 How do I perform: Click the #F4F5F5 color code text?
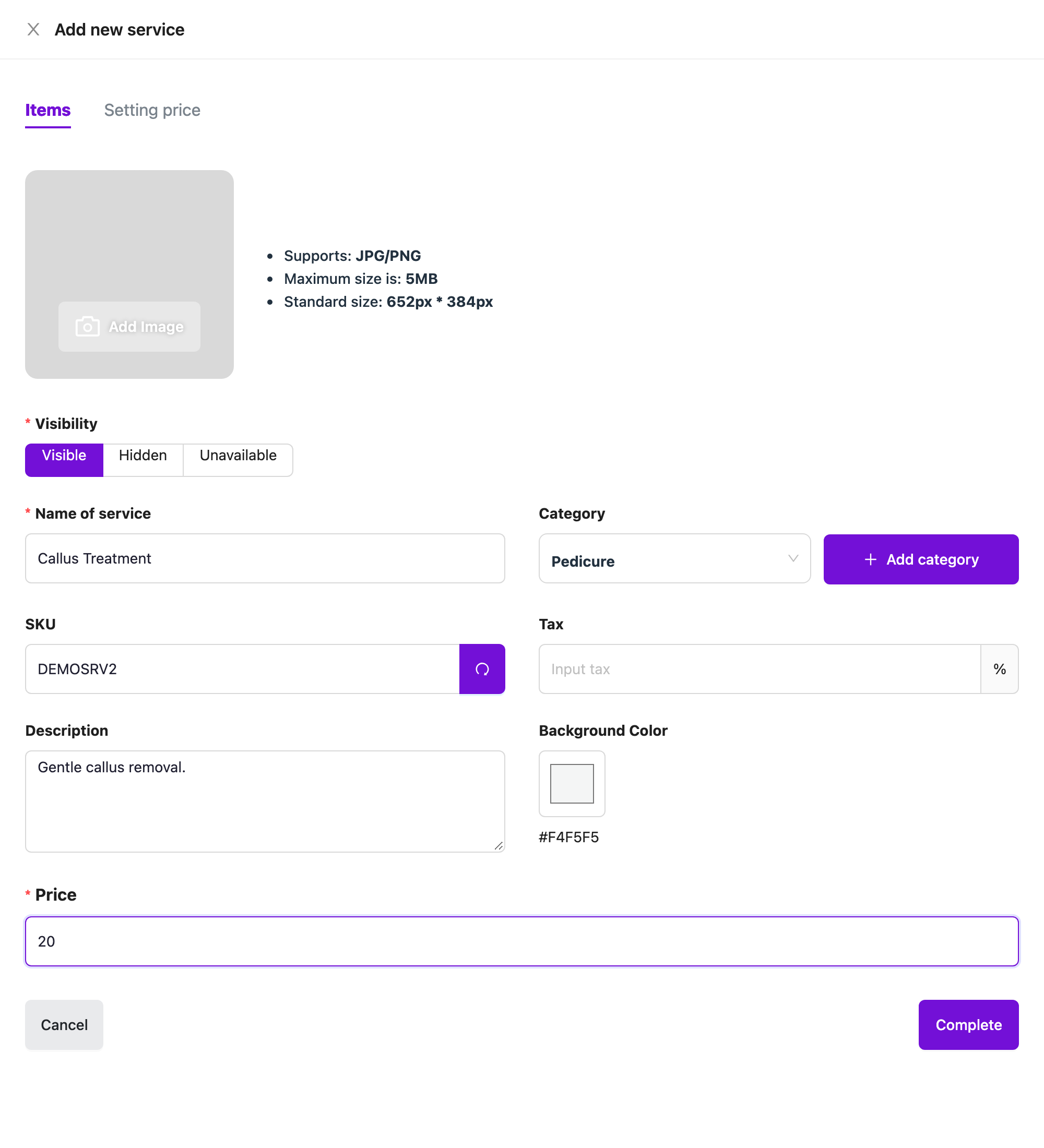tap(568, 837)
